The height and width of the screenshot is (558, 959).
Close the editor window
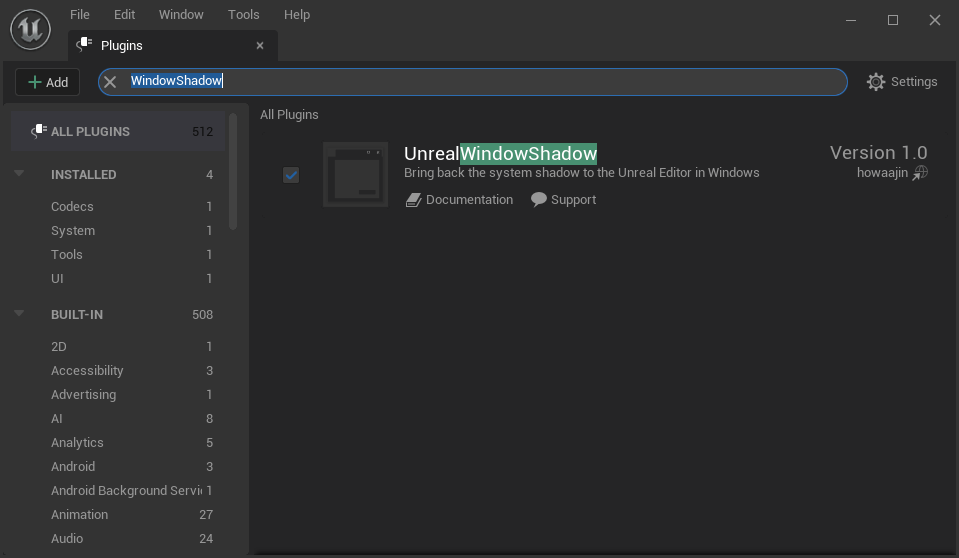(x=935, y=20)
